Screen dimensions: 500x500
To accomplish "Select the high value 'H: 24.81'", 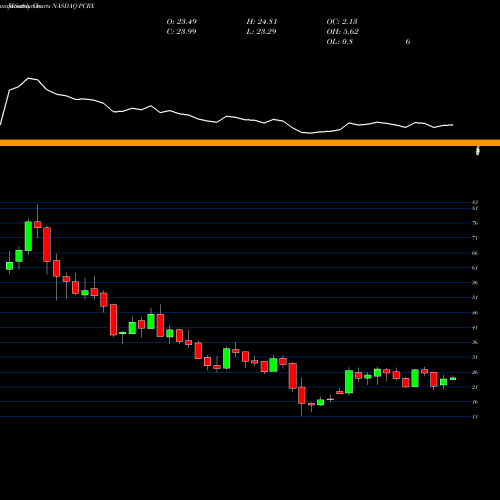I will click(262, 22).
